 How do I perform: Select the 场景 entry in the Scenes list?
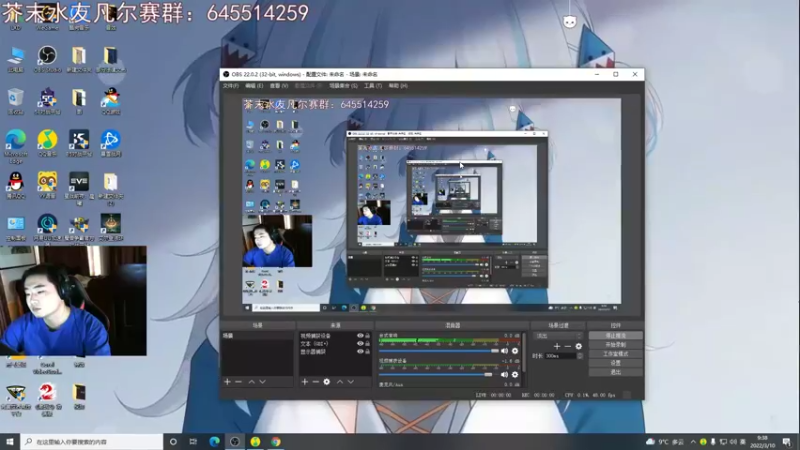(258, 336)
